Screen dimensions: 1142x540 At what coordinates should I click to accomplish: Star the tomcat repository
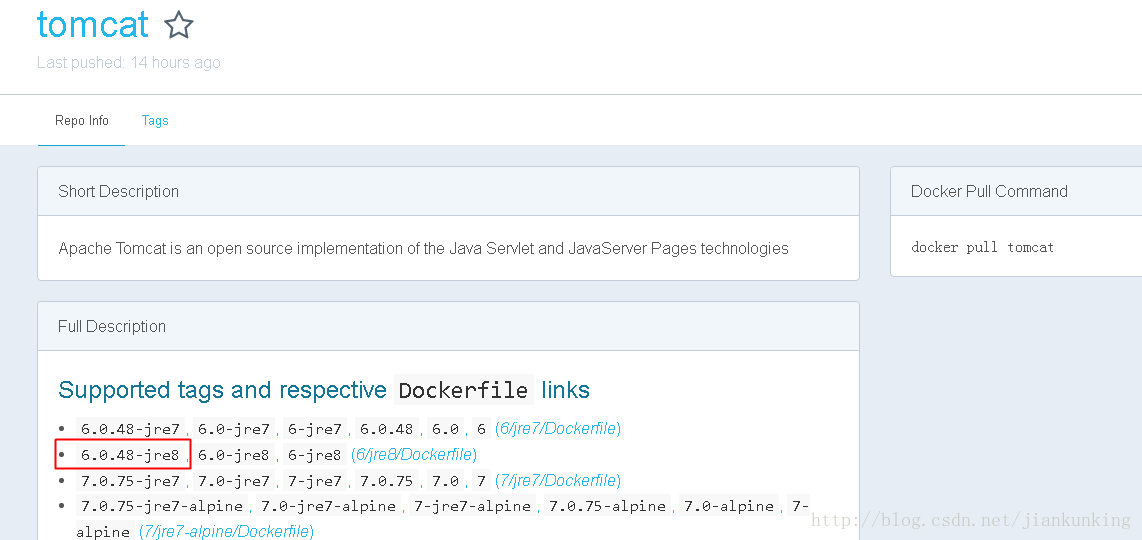[178, 26]
